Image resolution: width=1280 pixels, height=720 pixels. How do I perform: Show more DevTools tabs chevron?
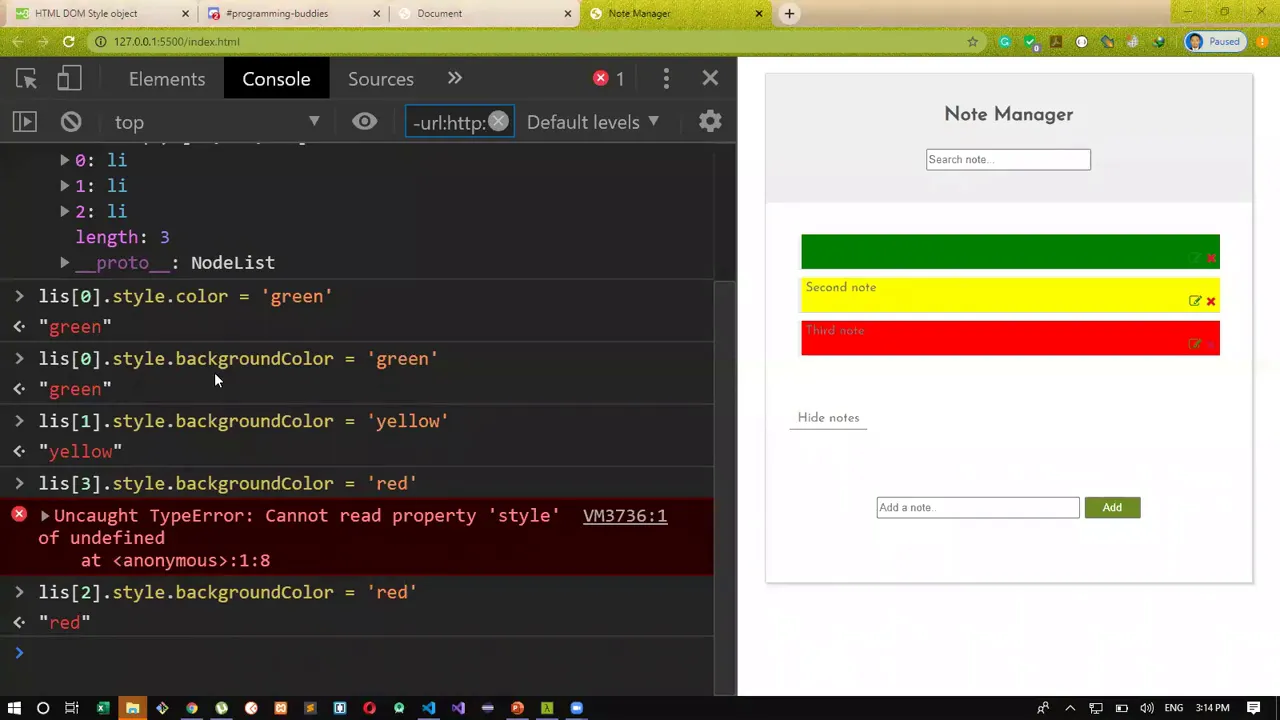coord(455,79)
